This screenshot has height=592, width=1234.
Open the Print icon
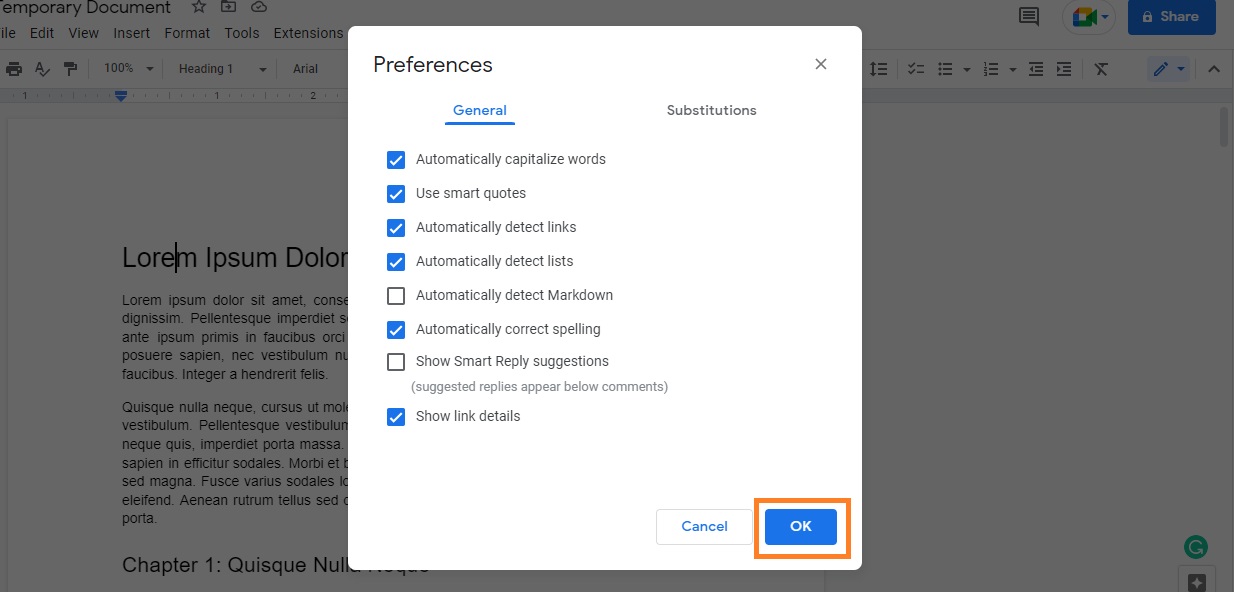[x=14, y=68]
